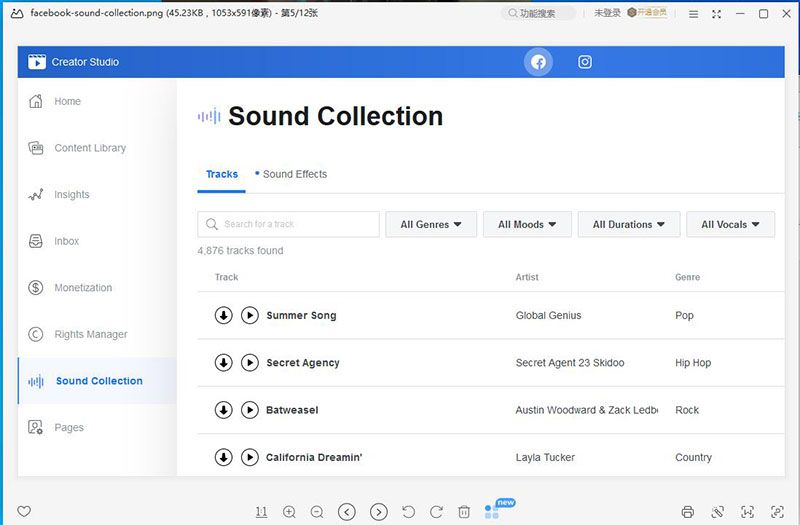This screenshot has height=525, width=800.
Task: Click the Genre column header
Action: pyautogui.click(x=687, y=277)
